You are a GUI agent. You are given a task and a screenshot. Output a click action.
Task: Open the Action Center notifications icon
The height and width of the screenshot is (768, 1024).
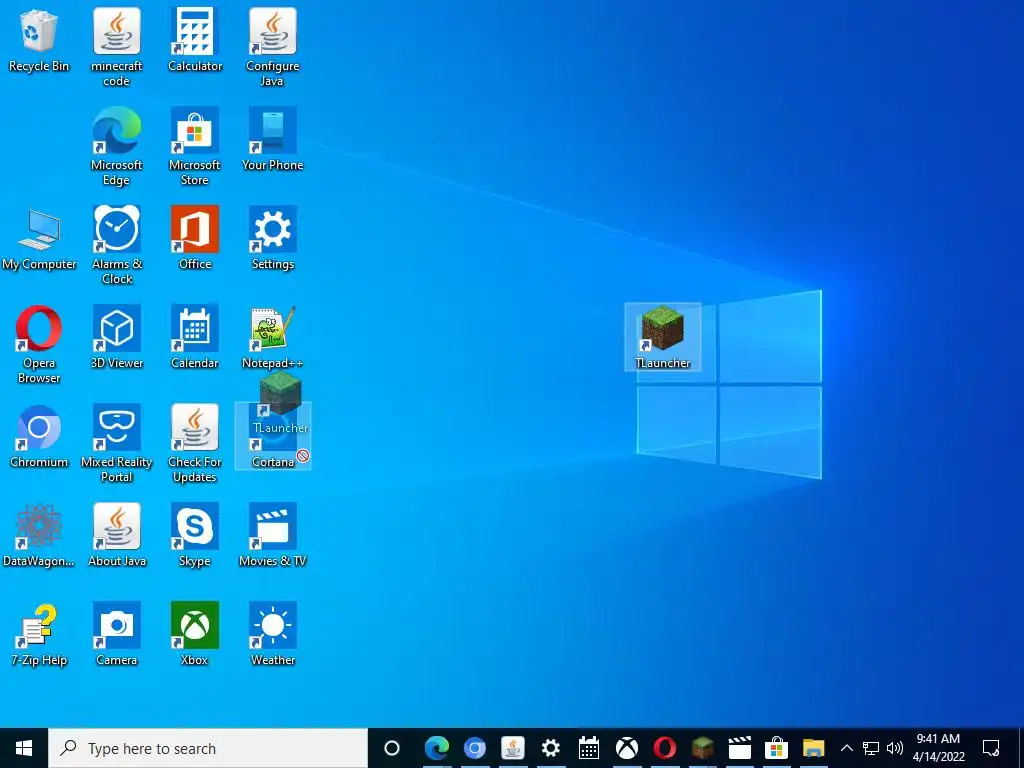(x=991, y=748)
